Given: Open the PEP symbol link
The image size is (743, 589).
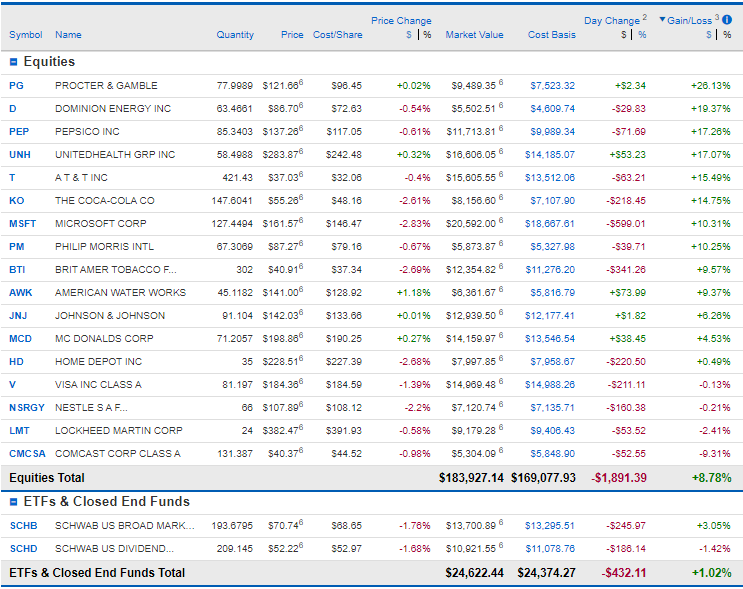Looking at the screenshot, I should tap(19, 132).
